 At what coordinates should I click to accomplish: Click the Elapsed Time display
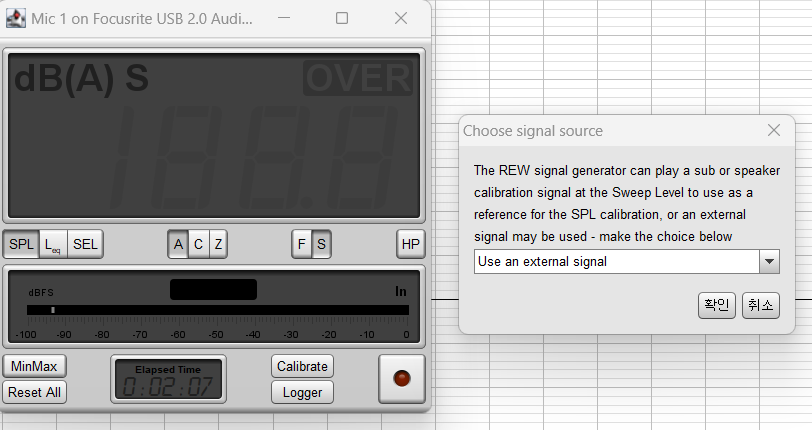(168, 379)
